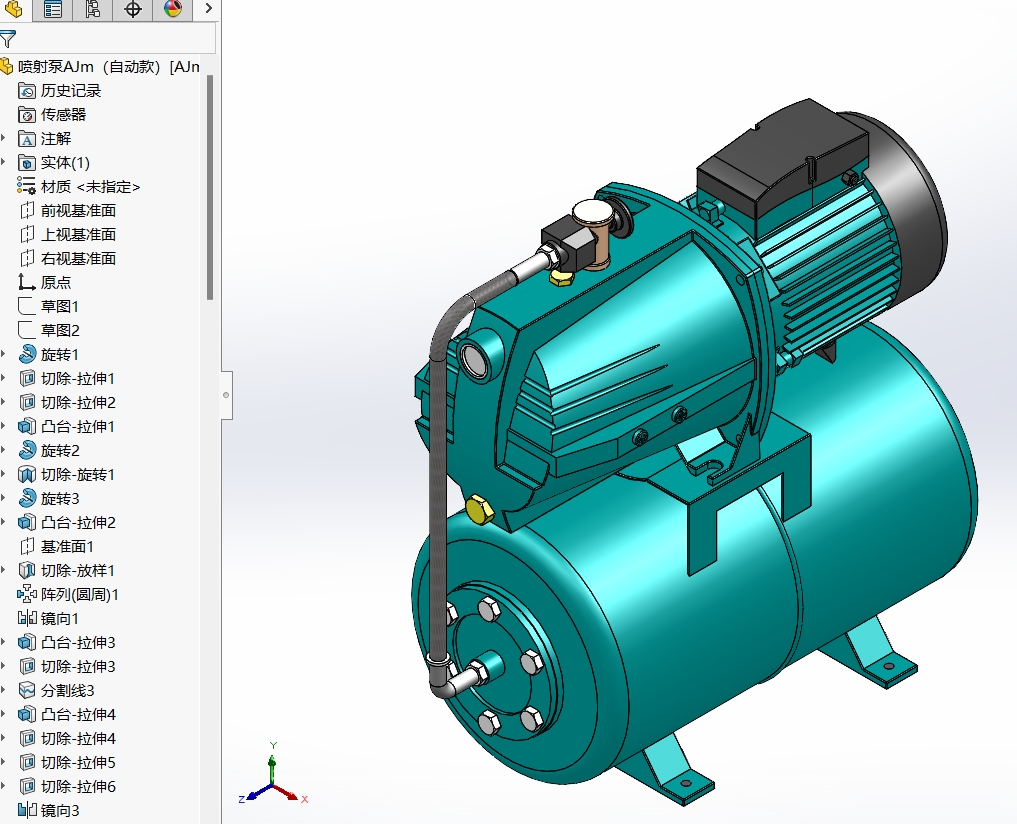Select the 阵列(圆周)1 circular pattern icon
Image resolution: width=1017 pixels, height=824 pixels.
tap(27, 594)
